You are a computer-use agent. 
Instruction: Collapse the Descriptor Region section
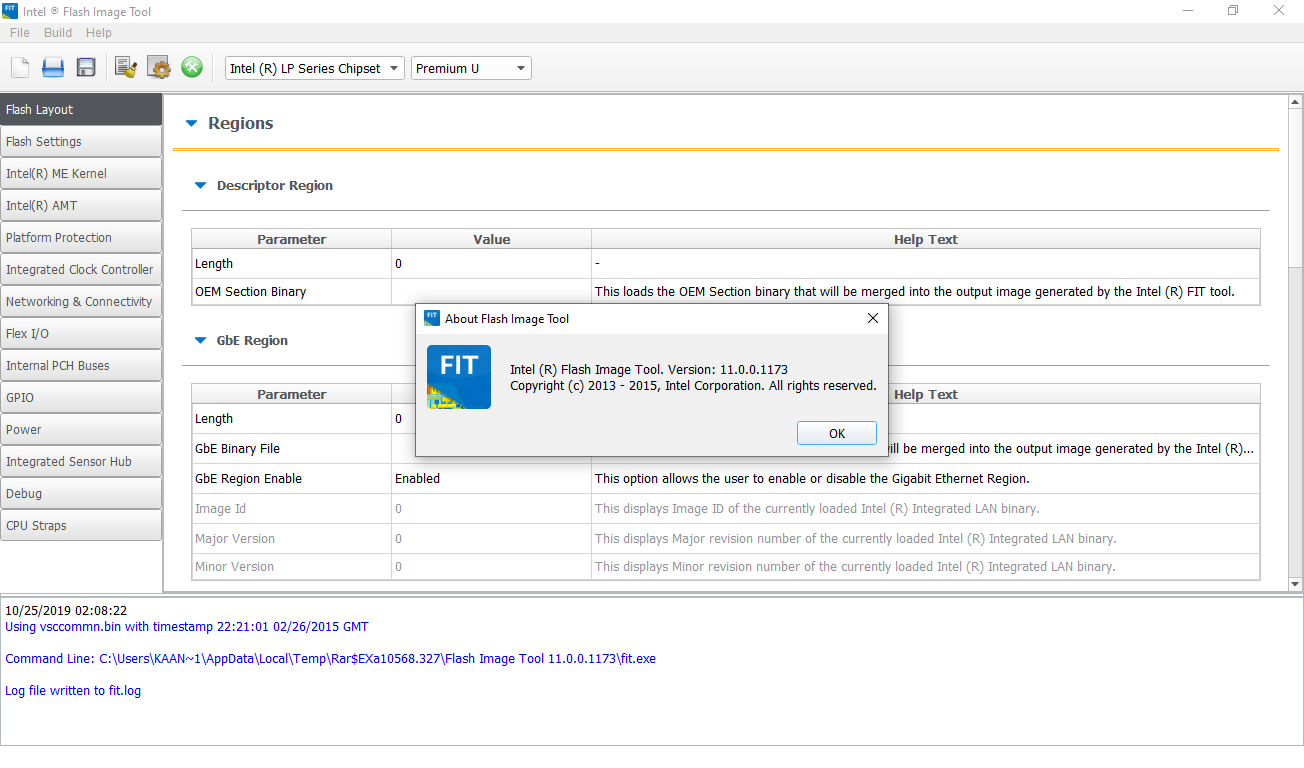[200, 186]
